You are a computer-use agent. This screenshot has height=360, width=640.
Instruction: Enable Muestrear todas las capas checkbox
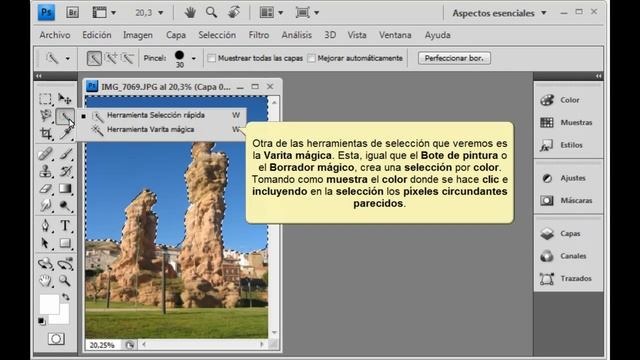click(x=211, y=58)
